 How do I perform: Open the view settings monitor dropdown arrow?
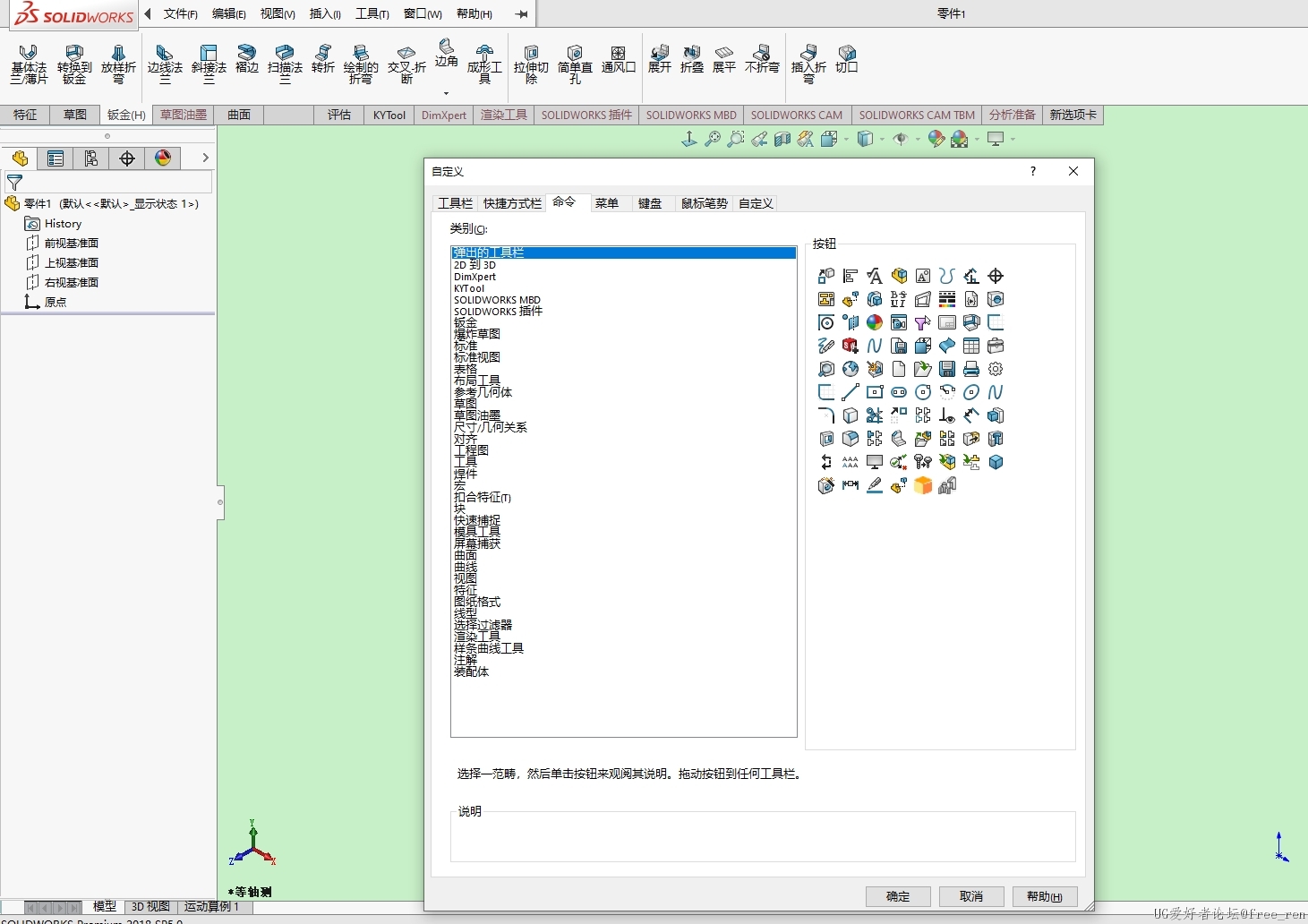[1013, 139]
